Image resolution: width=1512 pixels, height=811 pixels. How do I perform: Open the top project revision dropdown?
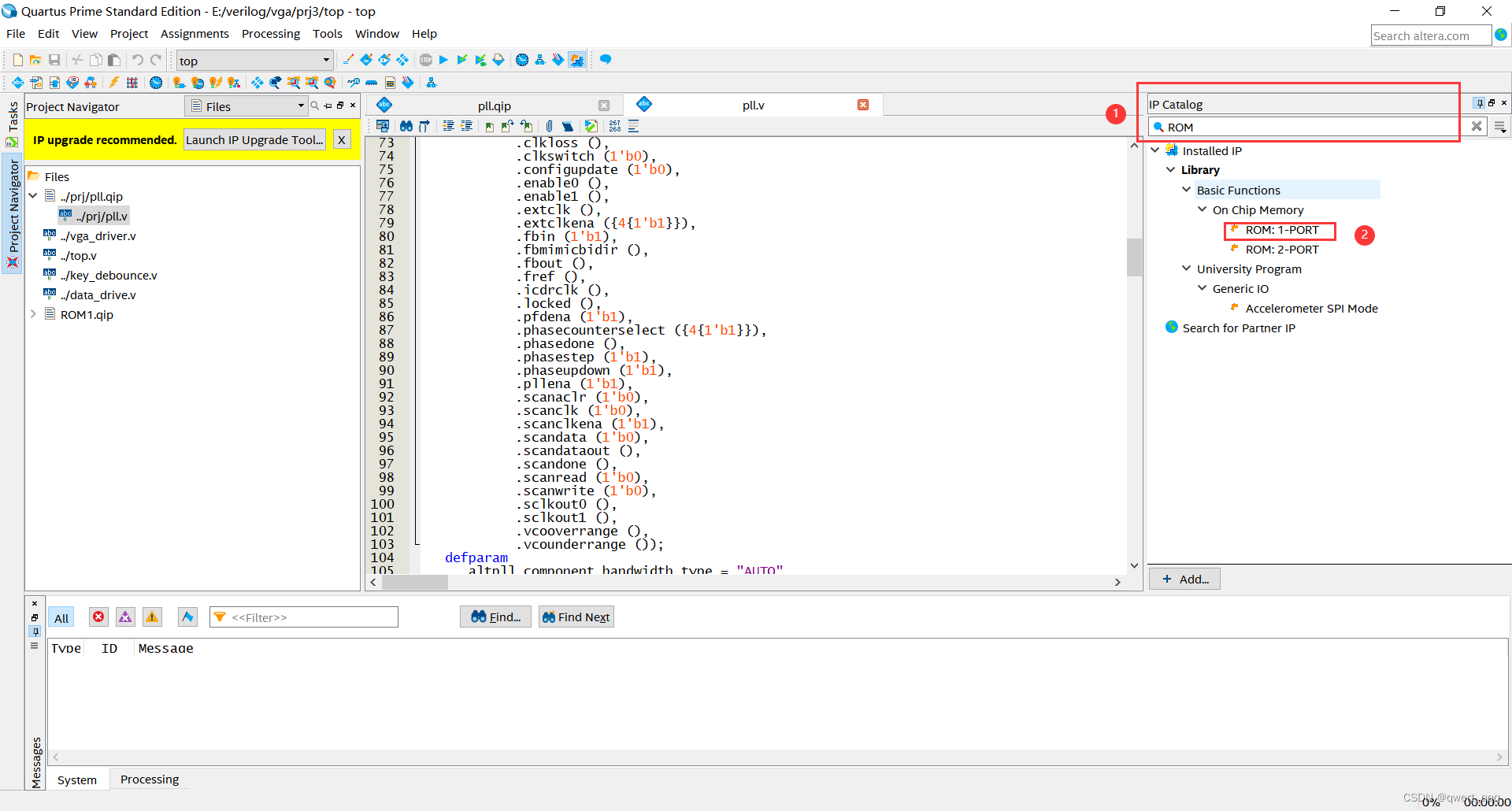254,61
